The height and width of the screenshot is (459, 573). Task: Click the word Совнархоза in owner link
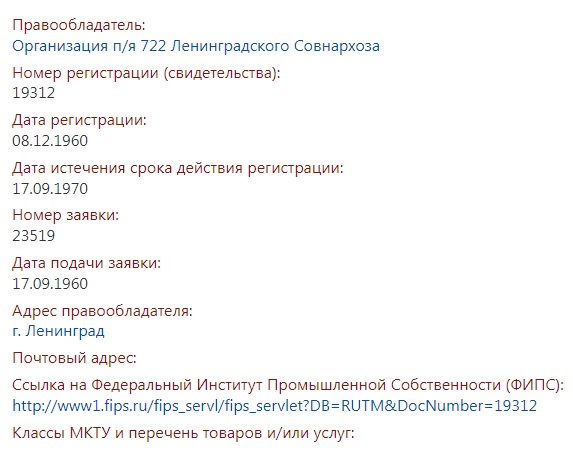[337, 46]
